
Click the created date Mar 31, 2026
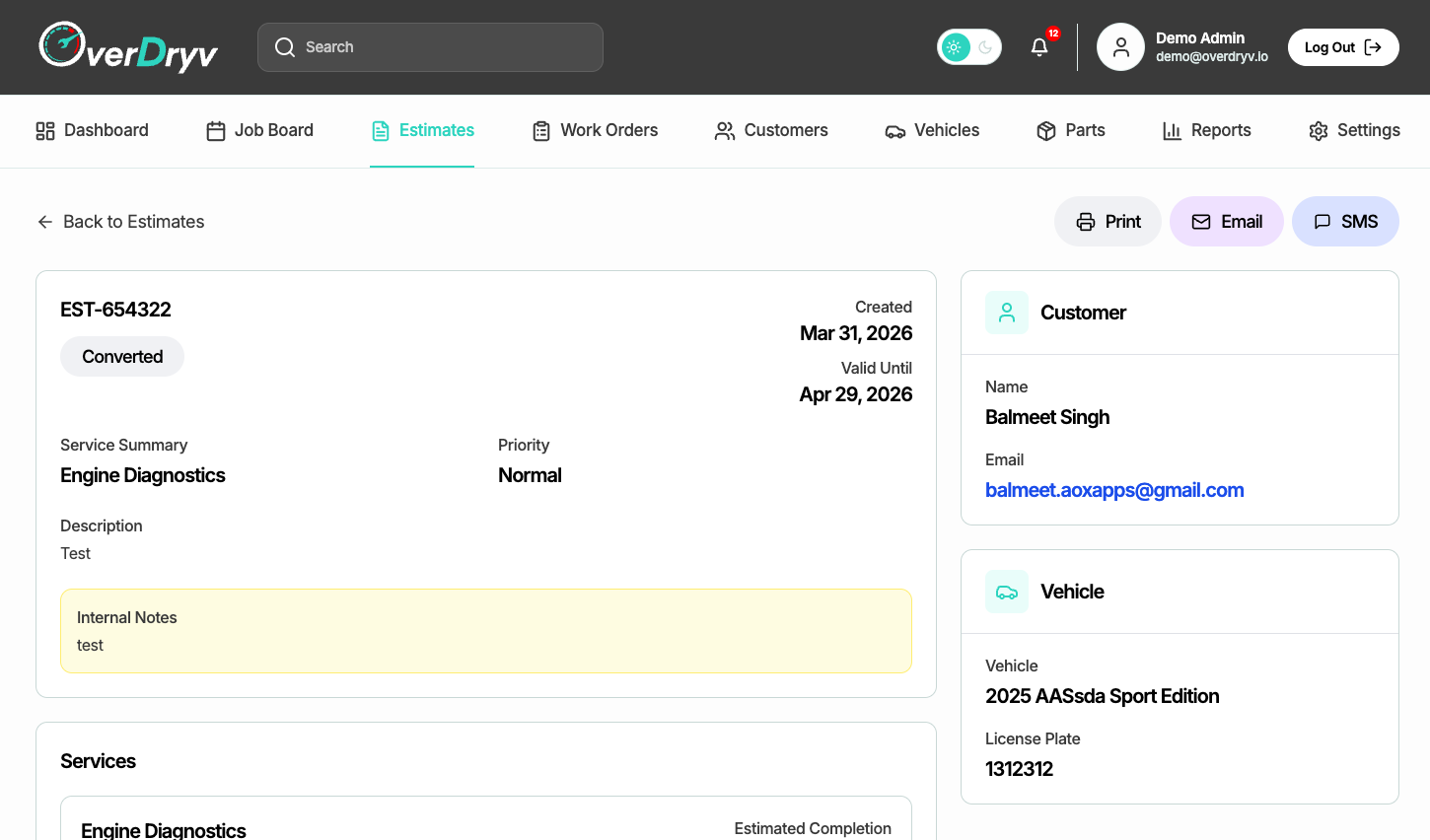coord(856,333)
